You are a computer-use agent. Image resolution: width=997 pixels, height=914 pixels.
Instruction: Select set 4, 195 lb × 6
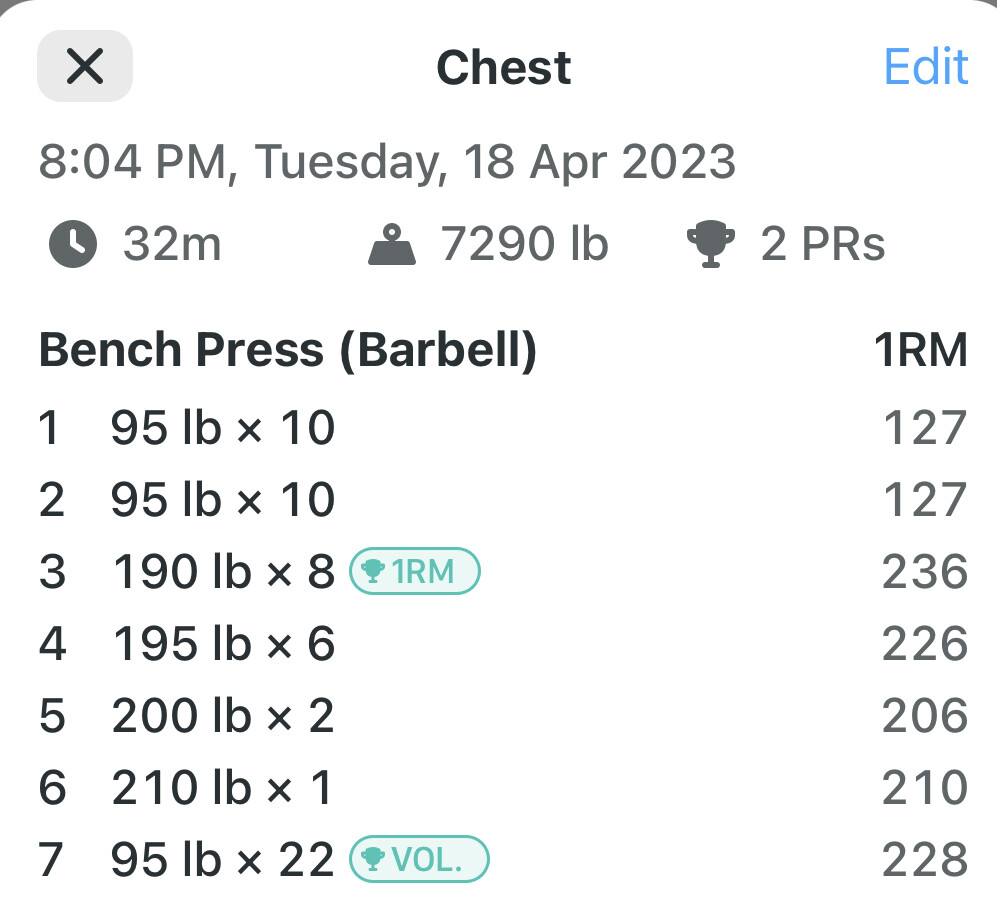(x=502, y=643)
